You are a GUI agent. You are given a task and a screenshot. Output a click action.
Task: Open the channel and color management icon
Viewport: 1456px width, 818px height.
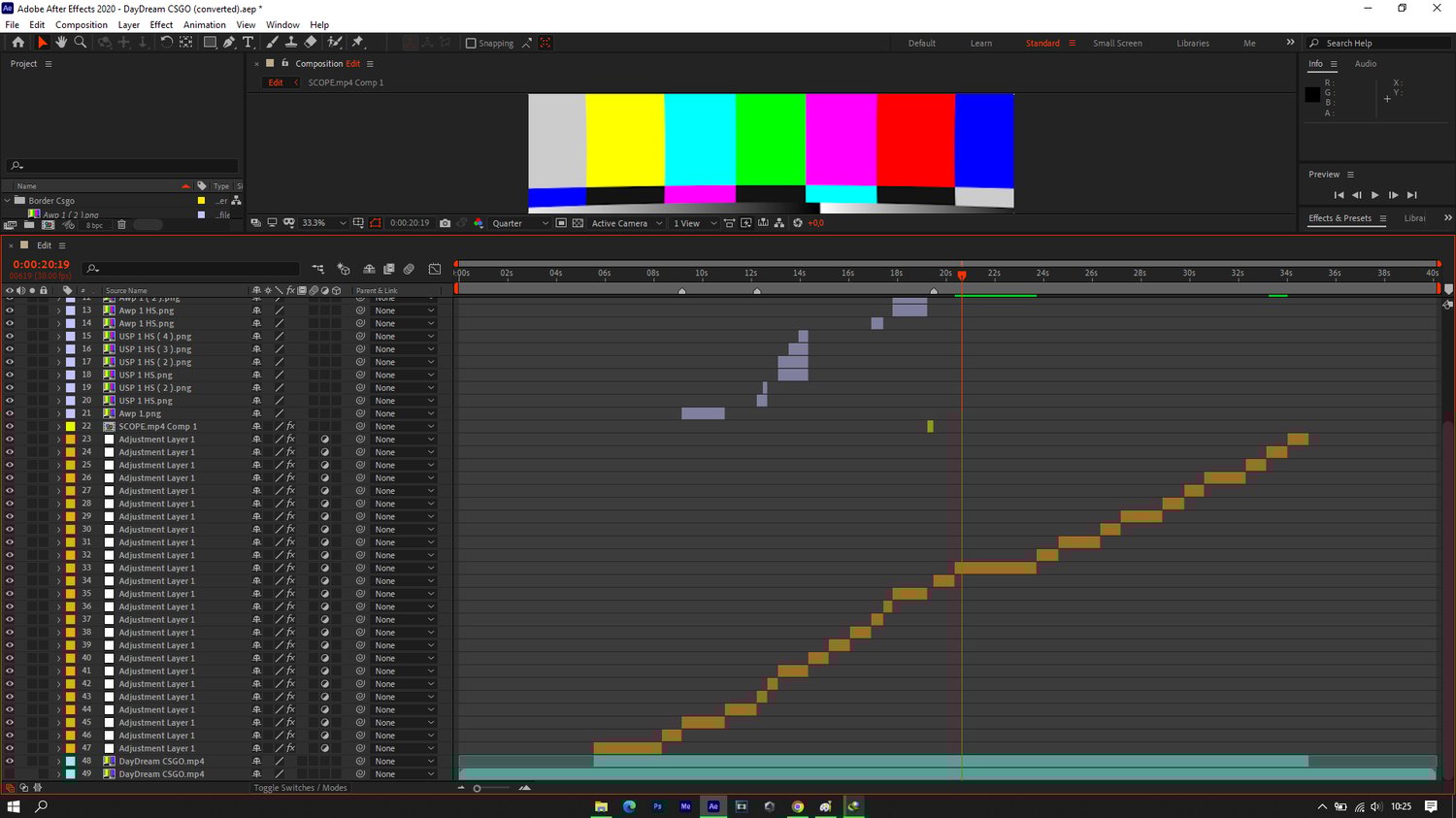tap(478, 223)
